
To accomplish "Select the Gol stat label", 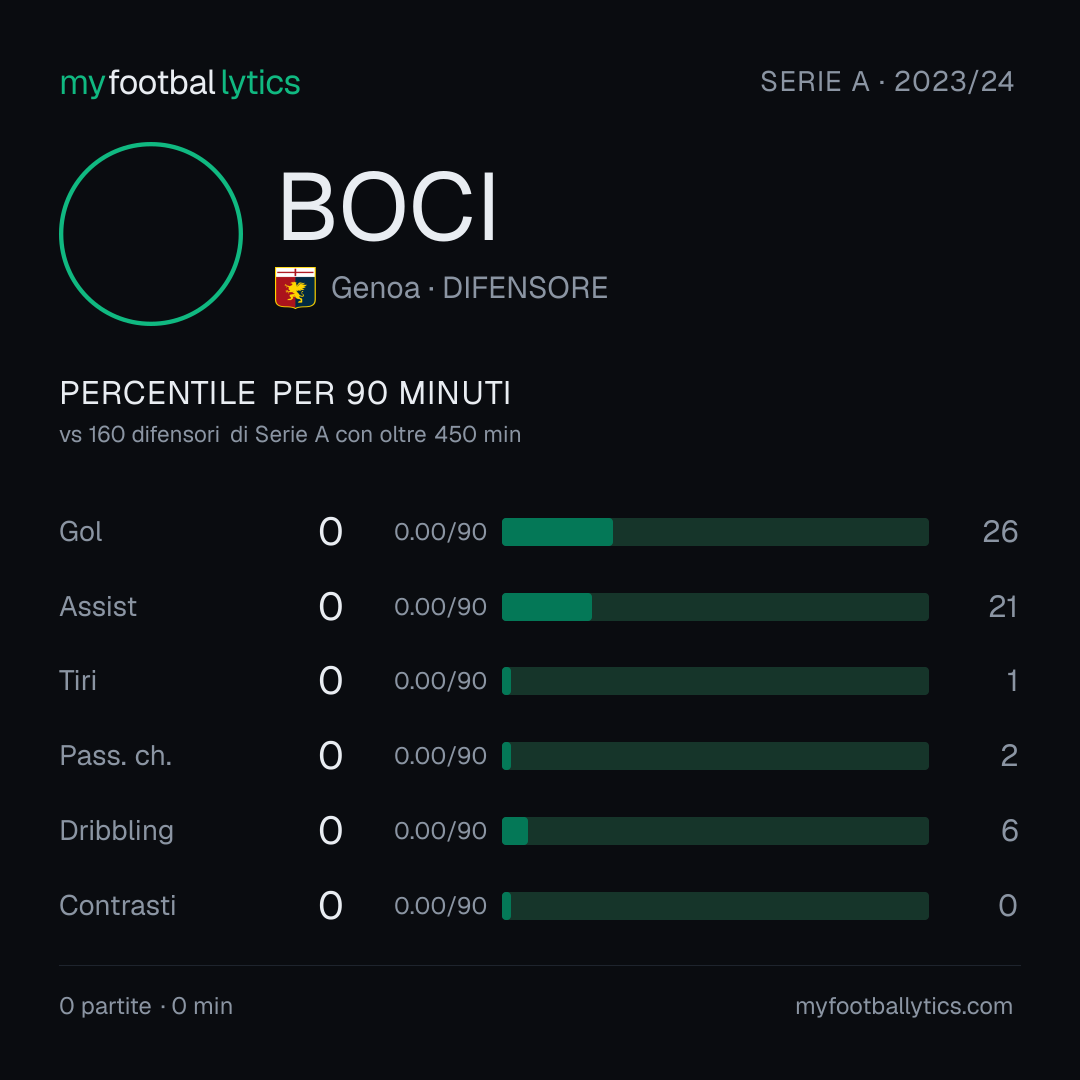I will click(x=81, y=532).
